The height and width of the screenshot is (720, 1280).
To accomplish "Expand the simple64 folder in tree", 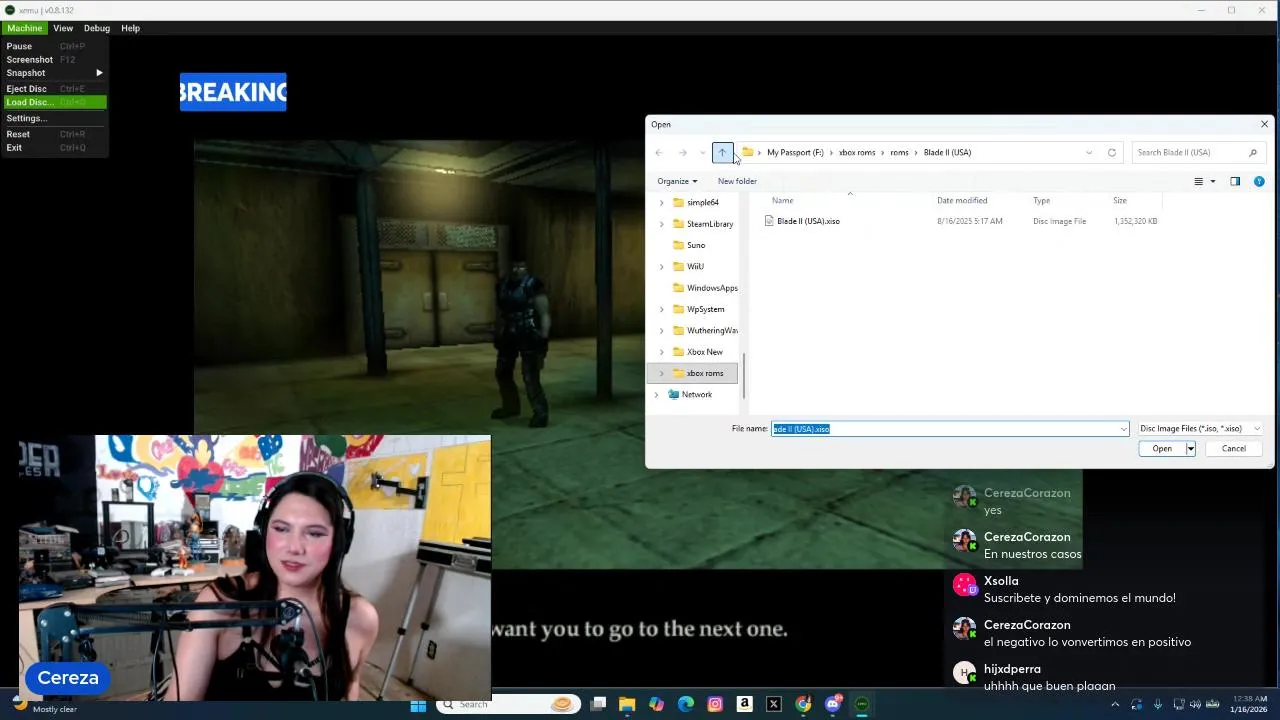I will [661, 202].
